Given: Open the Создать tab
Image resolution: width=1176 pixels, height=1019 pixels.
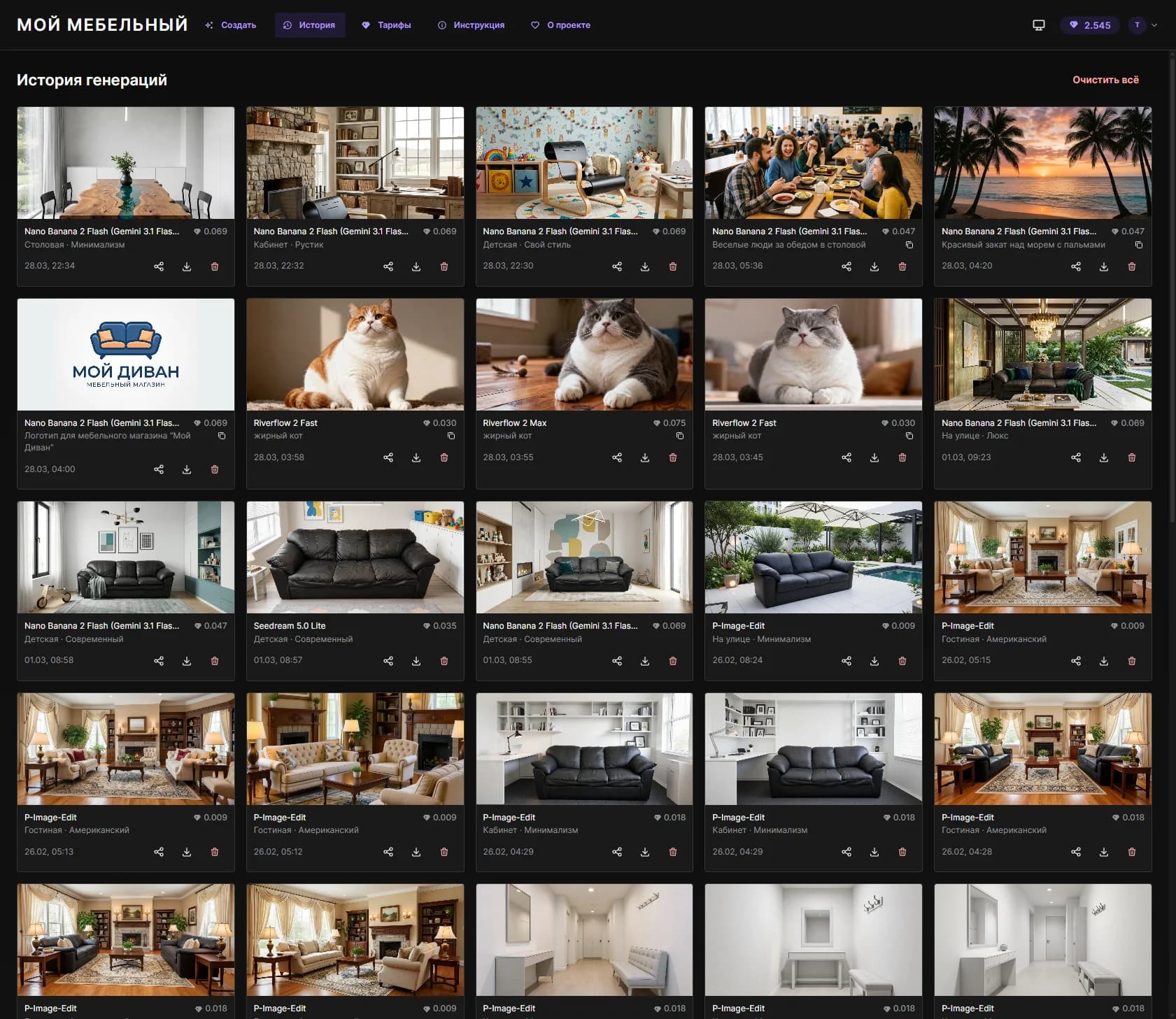Looking at the screenshot, I should (231, 25).
